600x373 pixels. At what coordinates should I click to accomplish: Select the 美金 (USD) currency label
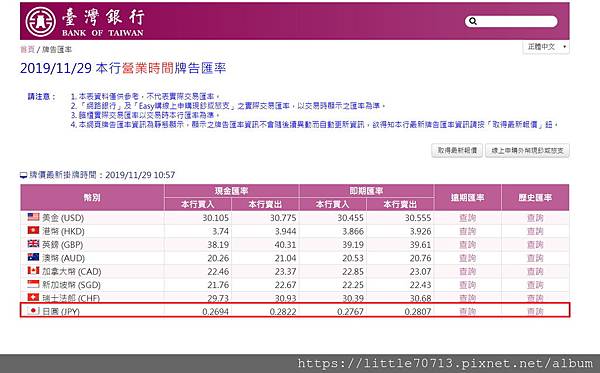point(63,218)
